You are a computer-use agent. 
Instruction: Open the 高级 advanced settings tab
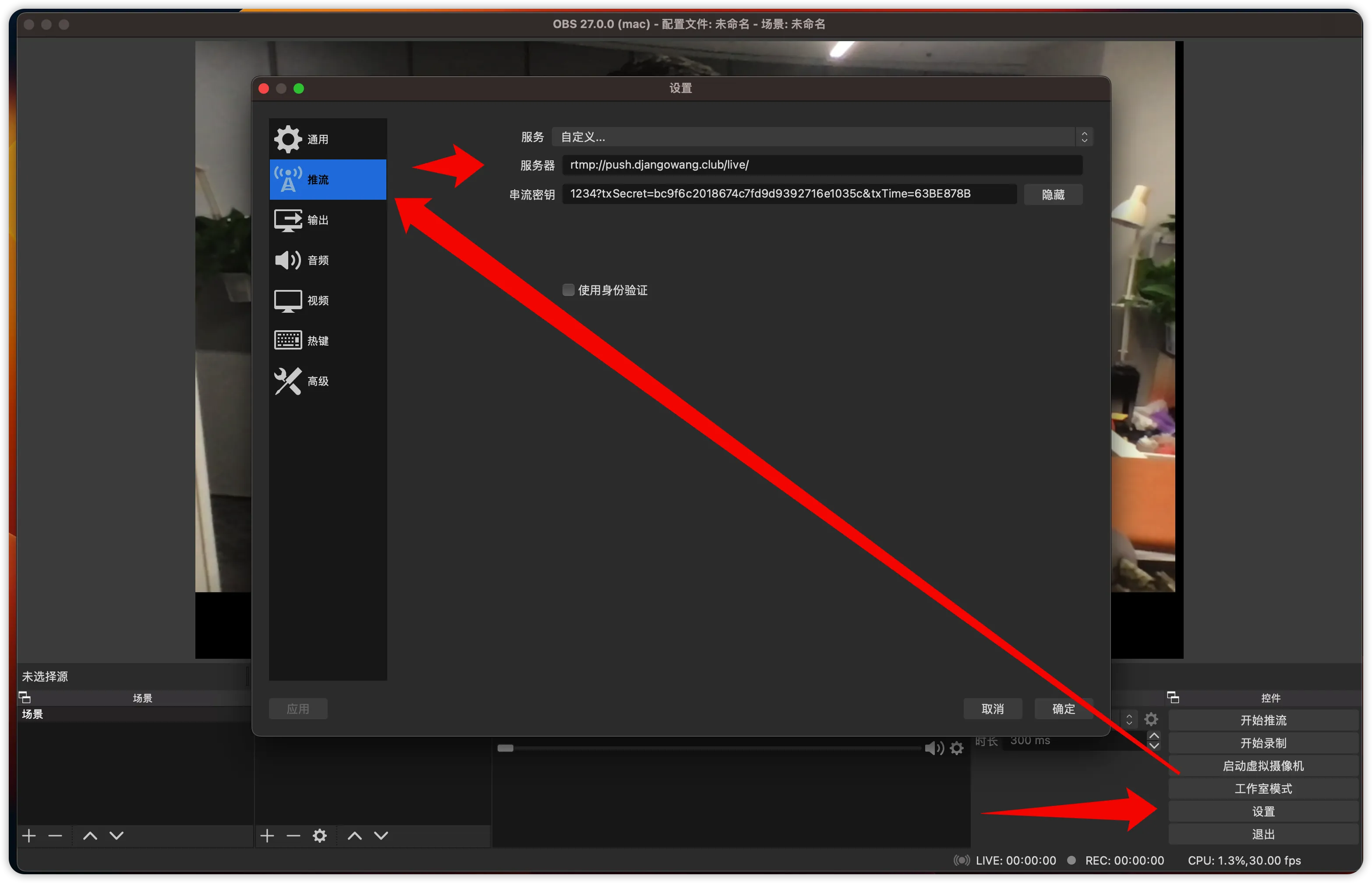[327, 381]
